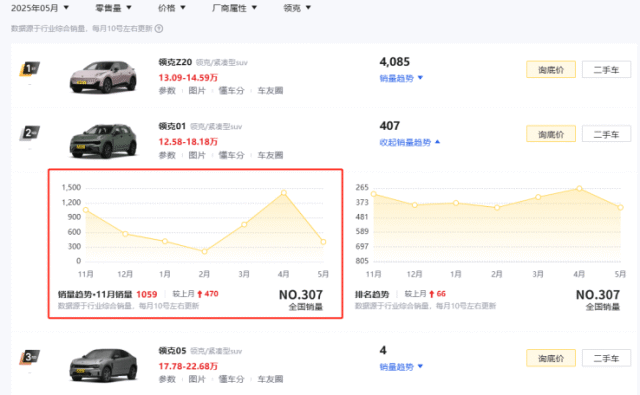Click 询底价 button for 领克Z20

point(551,70)
